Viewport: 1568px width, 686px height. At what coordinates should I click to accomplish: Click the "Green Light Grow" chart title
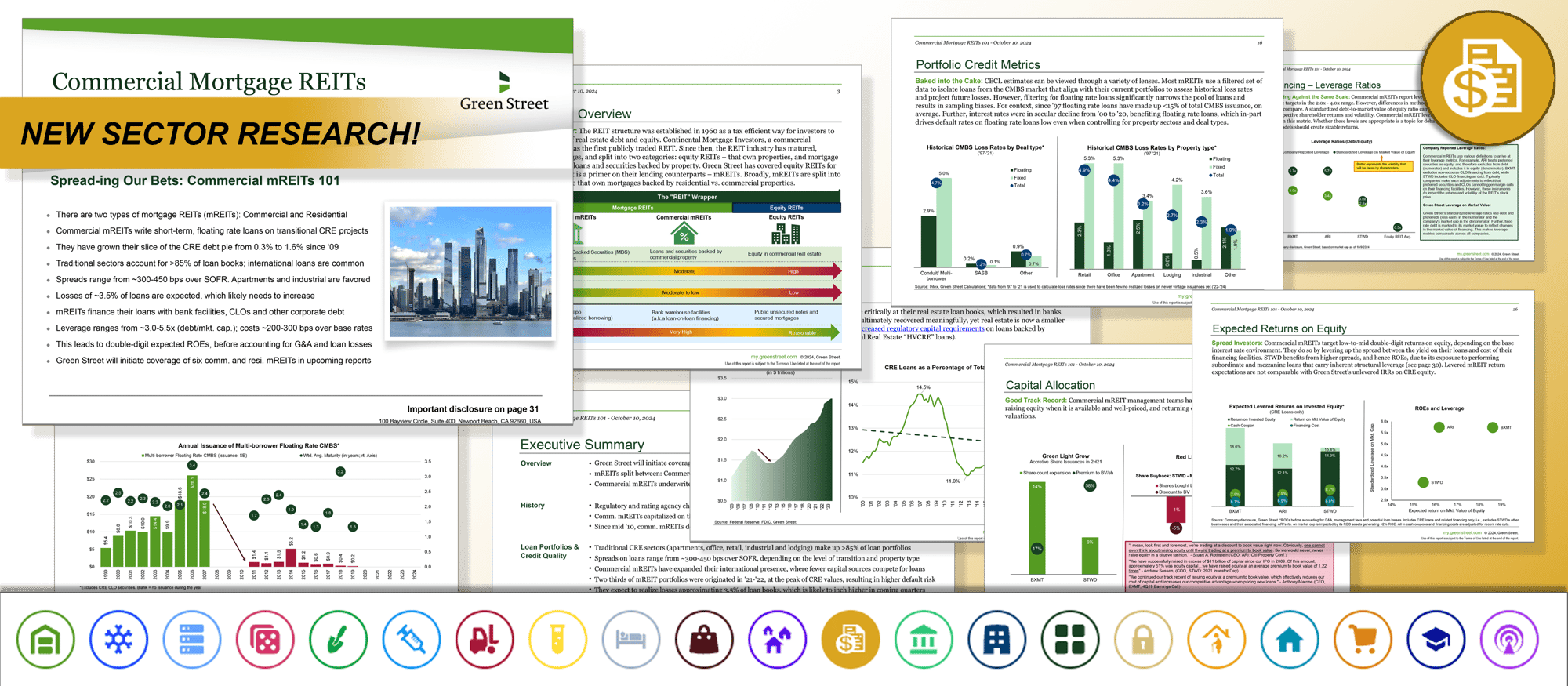[1065, 456]
